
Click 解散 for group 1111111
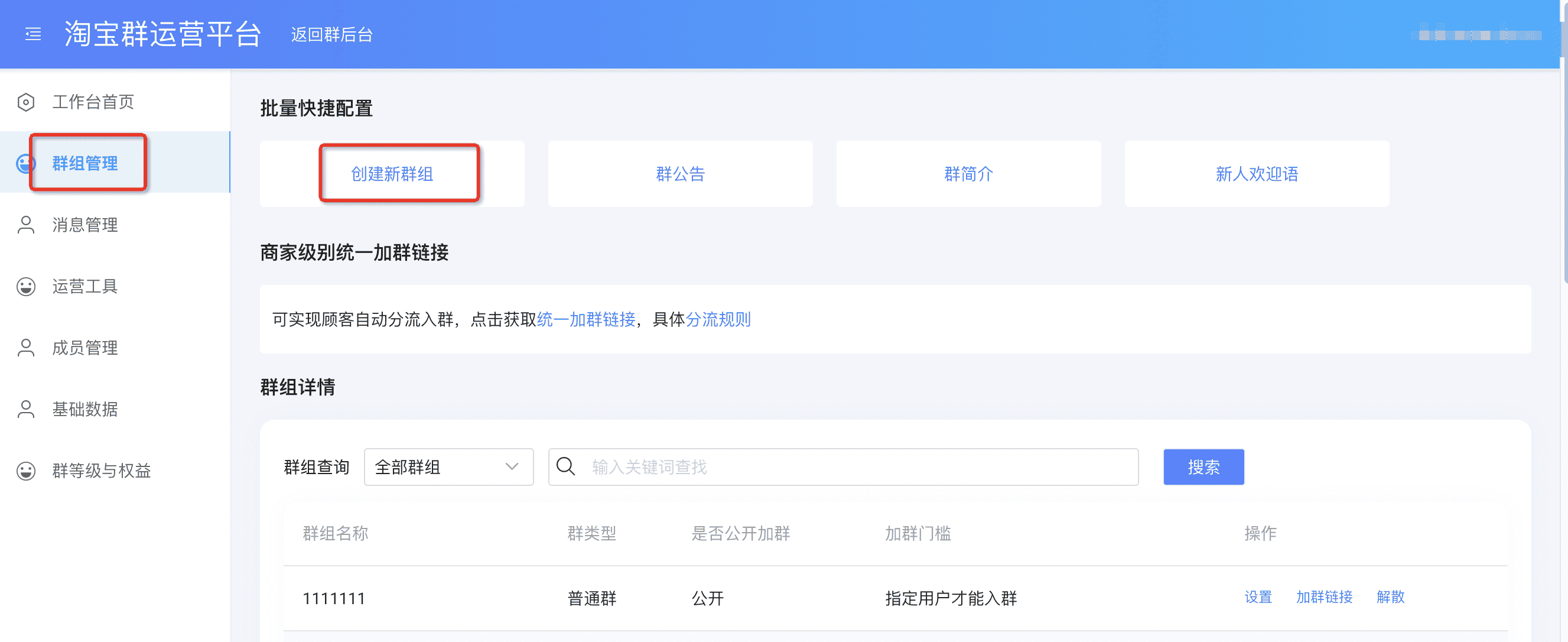tap(1391, 598)
